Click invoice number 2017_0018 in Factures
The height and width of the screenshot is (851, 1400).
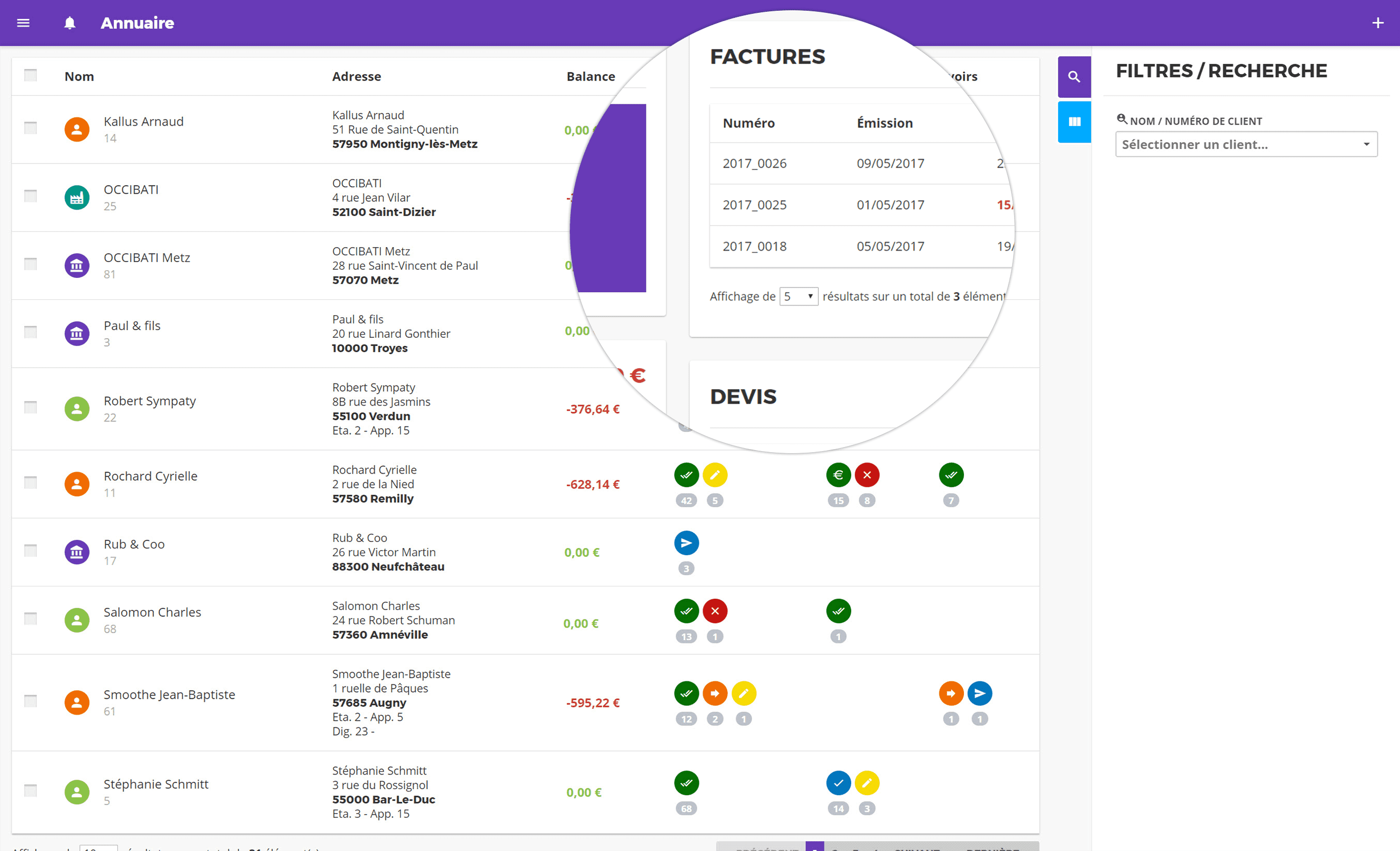754,247
